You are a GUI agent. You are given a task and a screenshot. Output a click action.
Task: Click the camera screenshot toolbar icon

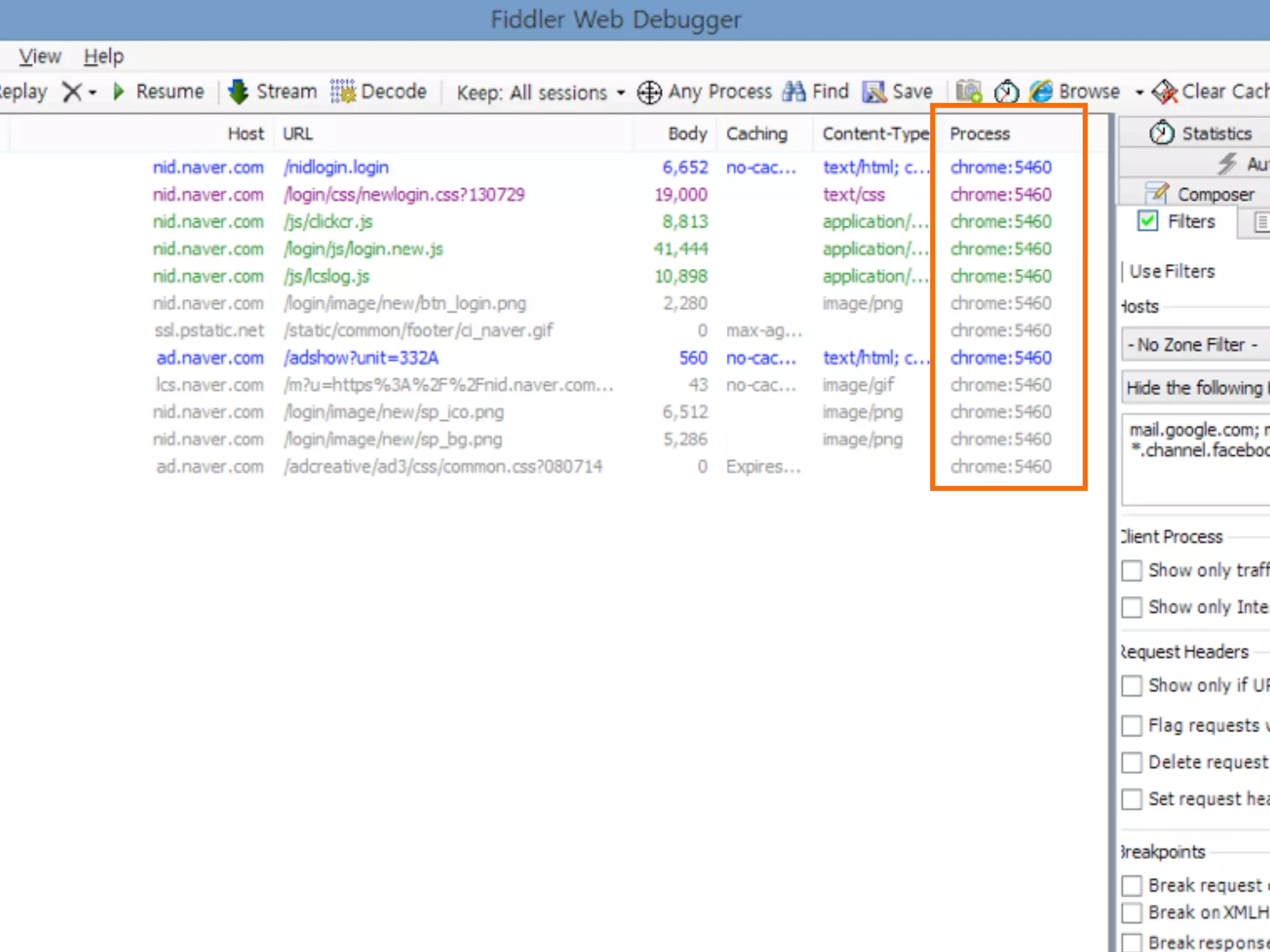[968, 92]
